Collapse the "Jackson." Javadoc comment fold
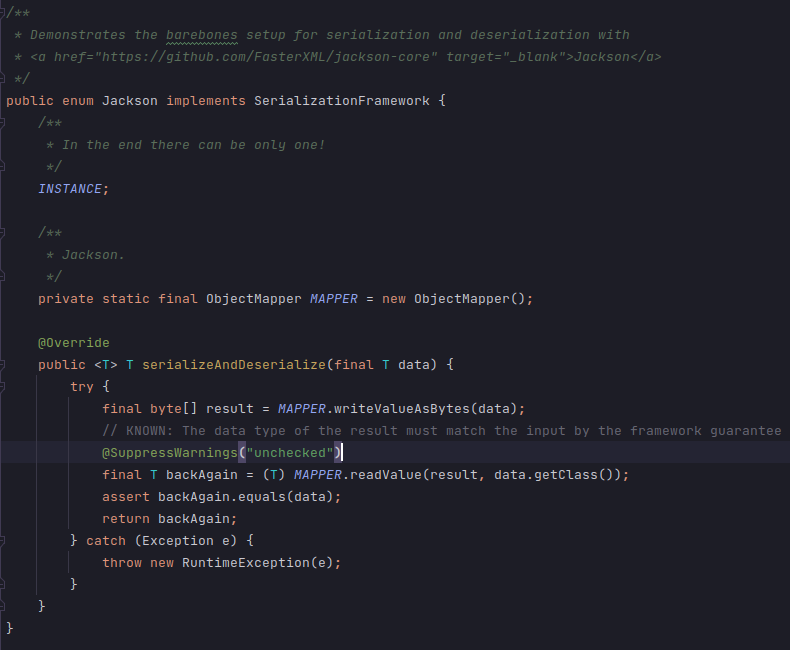 tap(2, 233)
